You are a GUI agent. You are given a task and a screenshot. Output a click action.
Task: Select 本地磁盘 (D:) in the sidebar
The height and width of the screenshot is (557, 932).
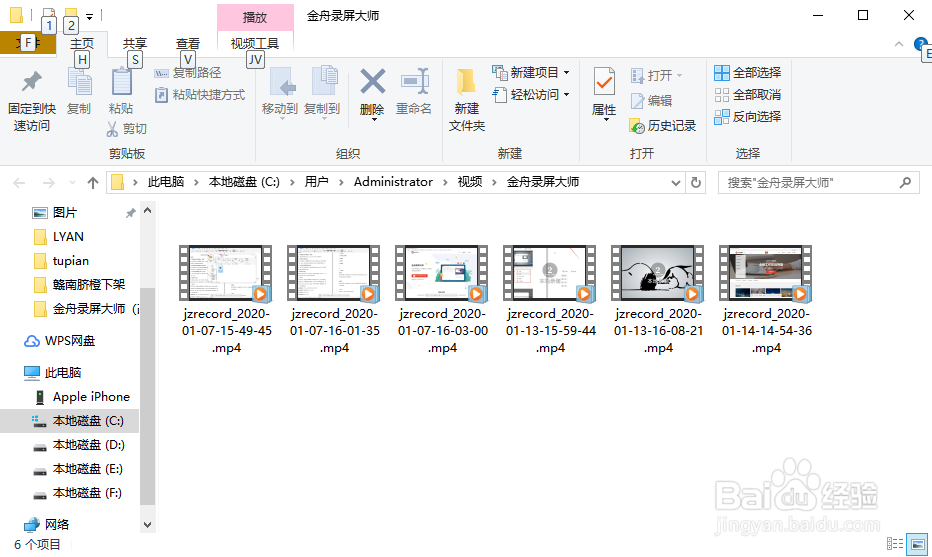89,445
